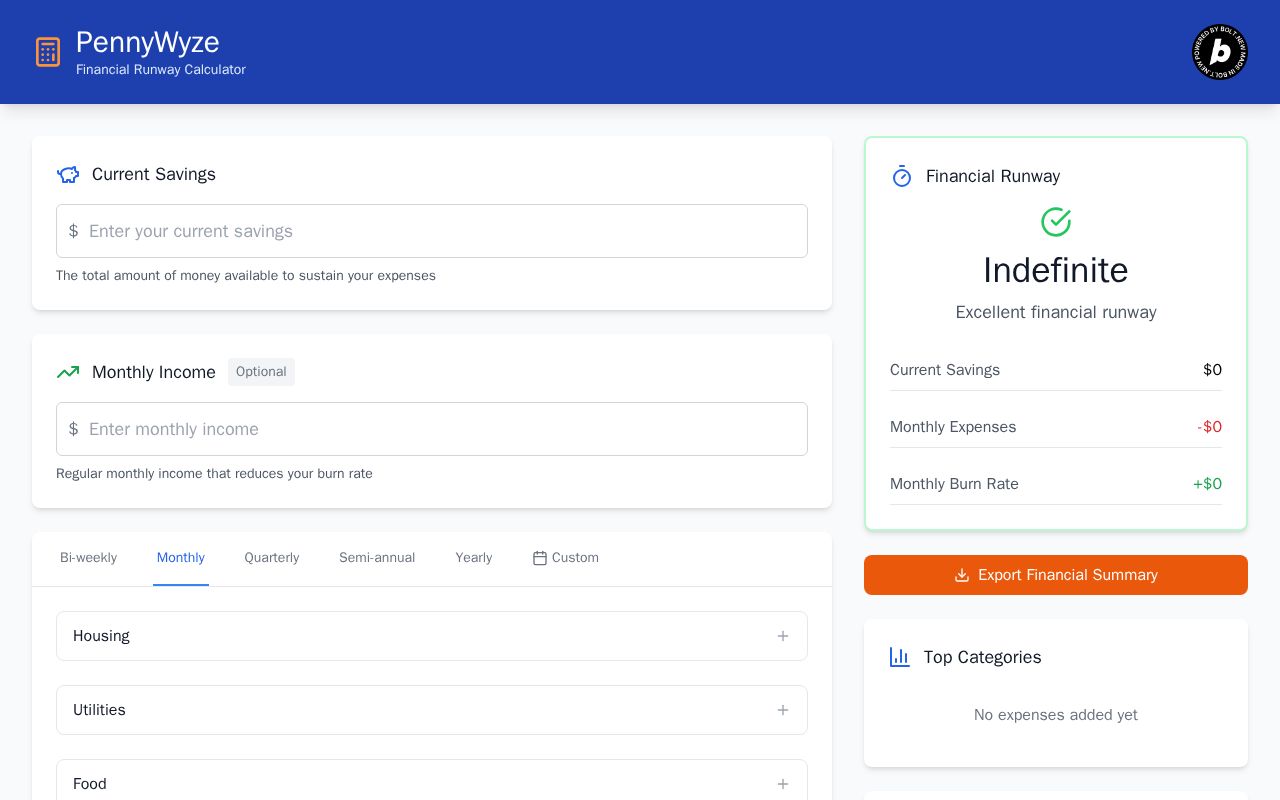Click the calendar icon beside Custom
The image size is (1280, 800).
540,558
